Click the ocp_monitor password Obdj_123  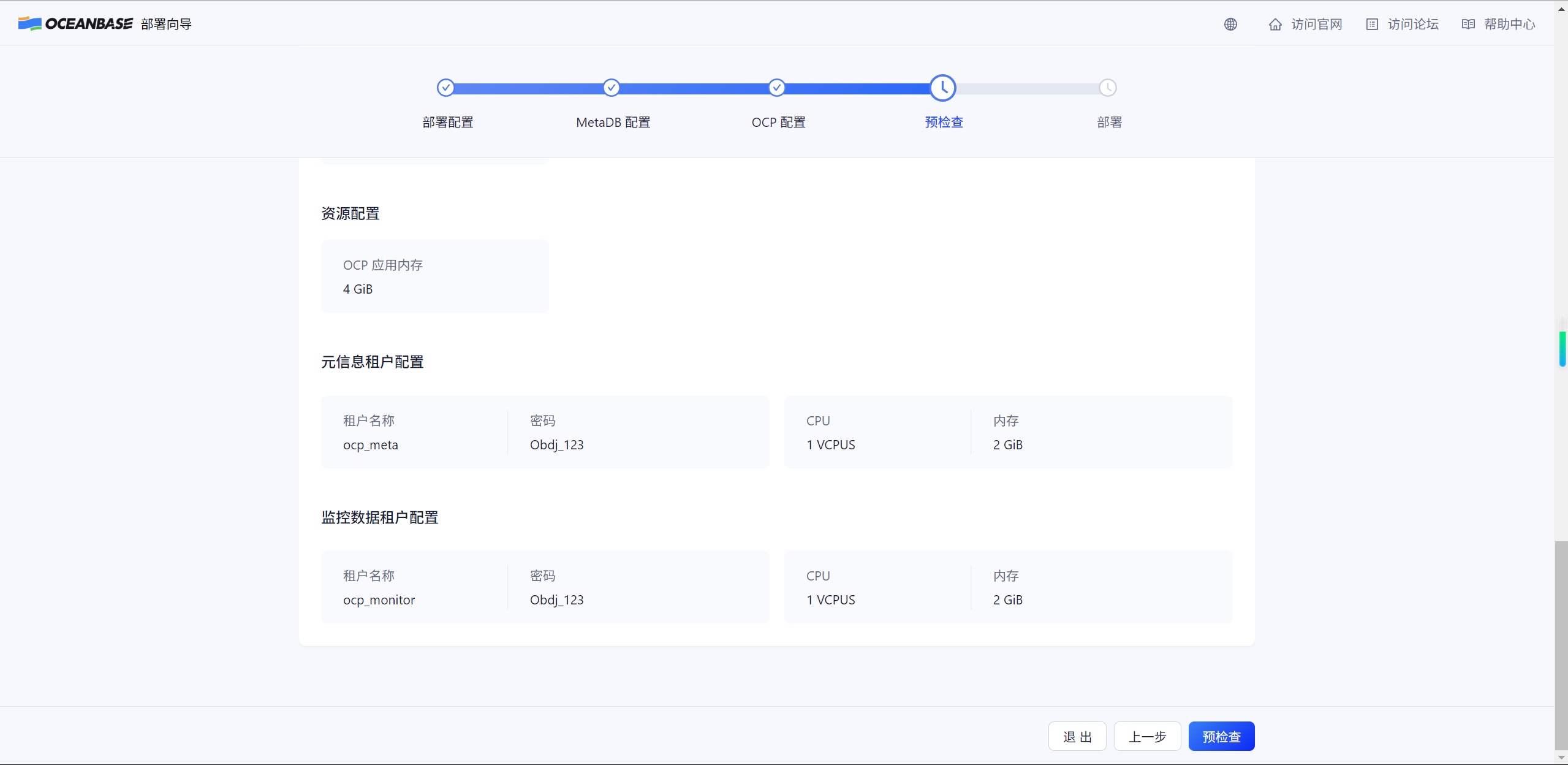(x=557, y=599)
